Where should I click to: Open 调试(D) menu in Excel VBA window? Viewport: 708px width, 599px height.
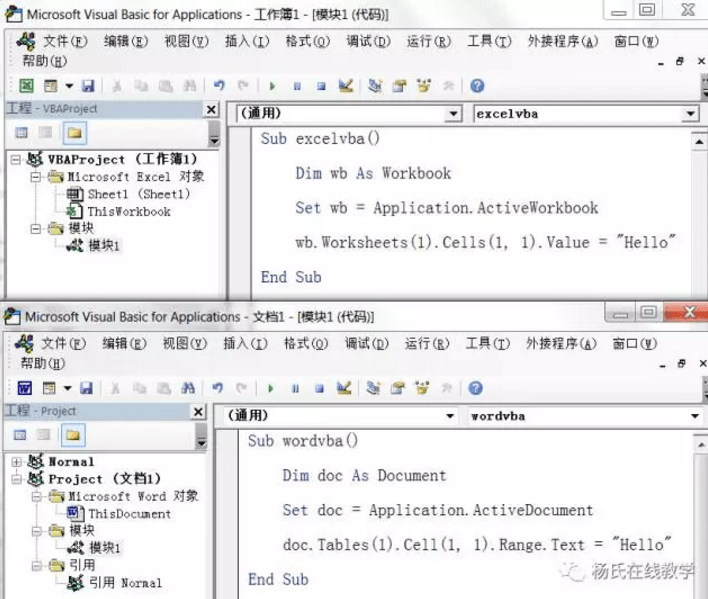368,42
